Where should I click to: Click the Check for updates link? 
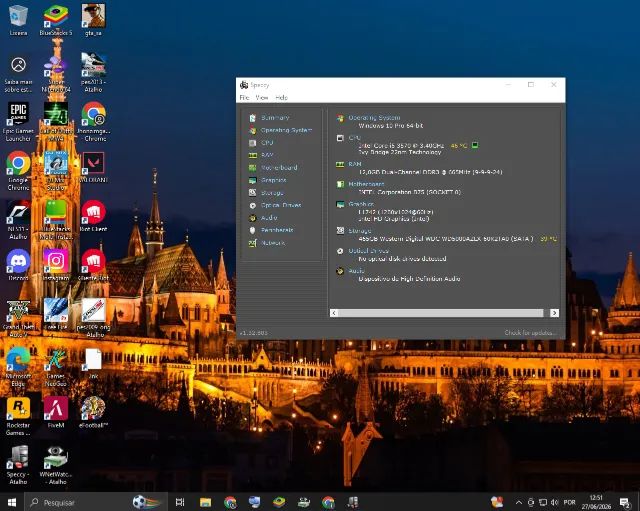click(530, 333)
